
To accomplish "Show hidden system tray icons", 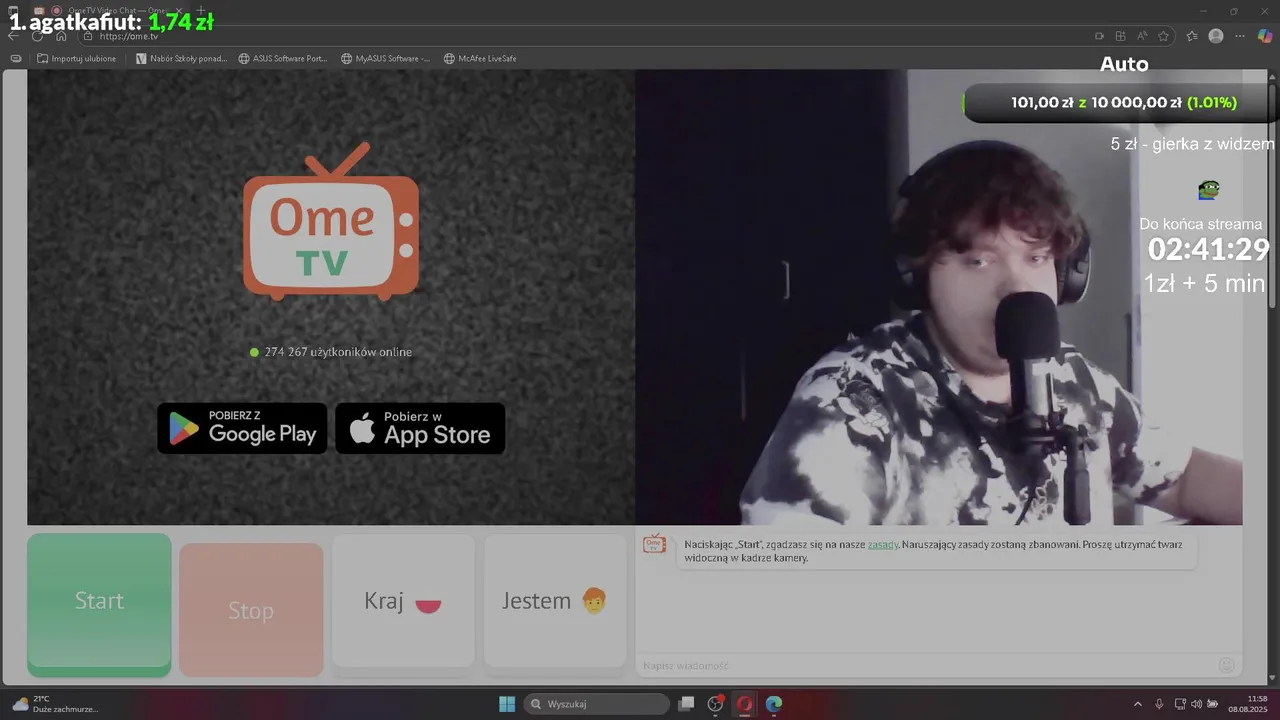I will coord(1137,704).
